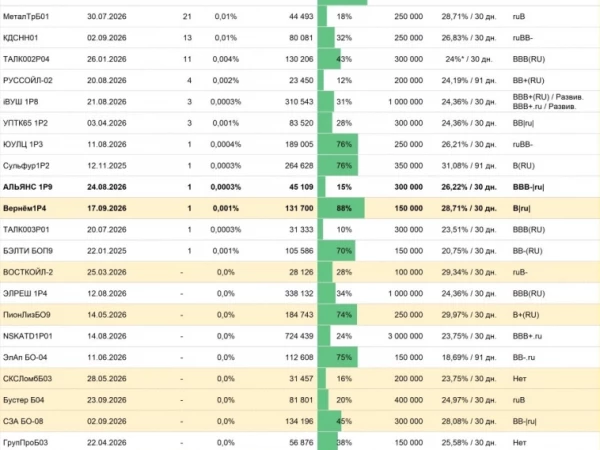Image resolution: width=600 pixels, height=450 pixels.
Task: Select the ГрупПроБ03 row name
Action: coord(25,443)
